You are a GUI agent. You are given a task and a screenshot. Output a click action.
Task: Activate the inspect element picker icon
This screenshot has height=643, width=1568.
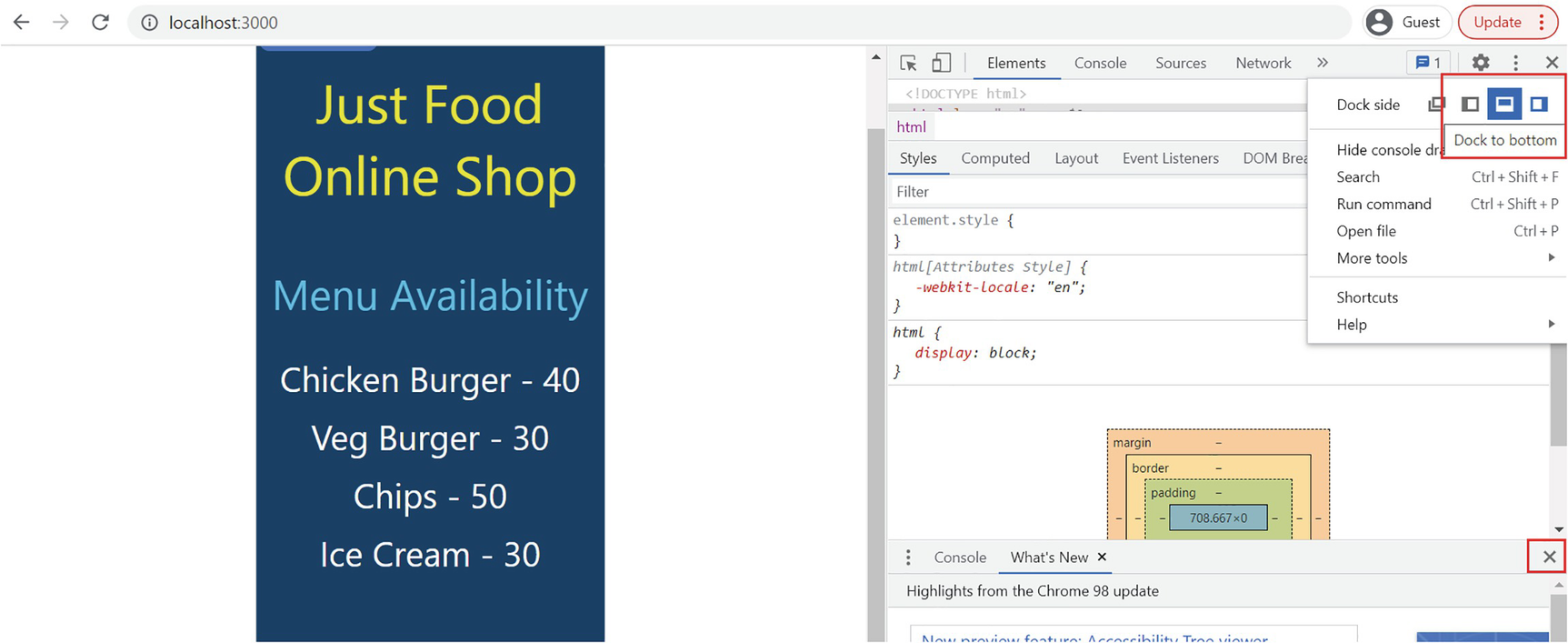908,63
